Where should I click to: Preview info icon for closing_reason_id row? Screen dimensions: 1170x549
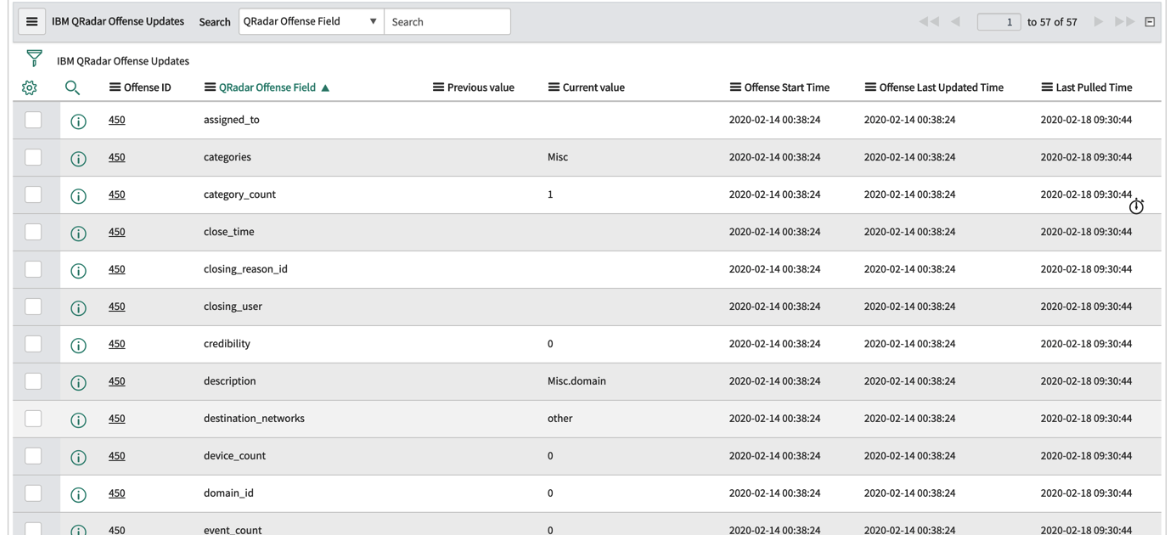tap(78, 271)
